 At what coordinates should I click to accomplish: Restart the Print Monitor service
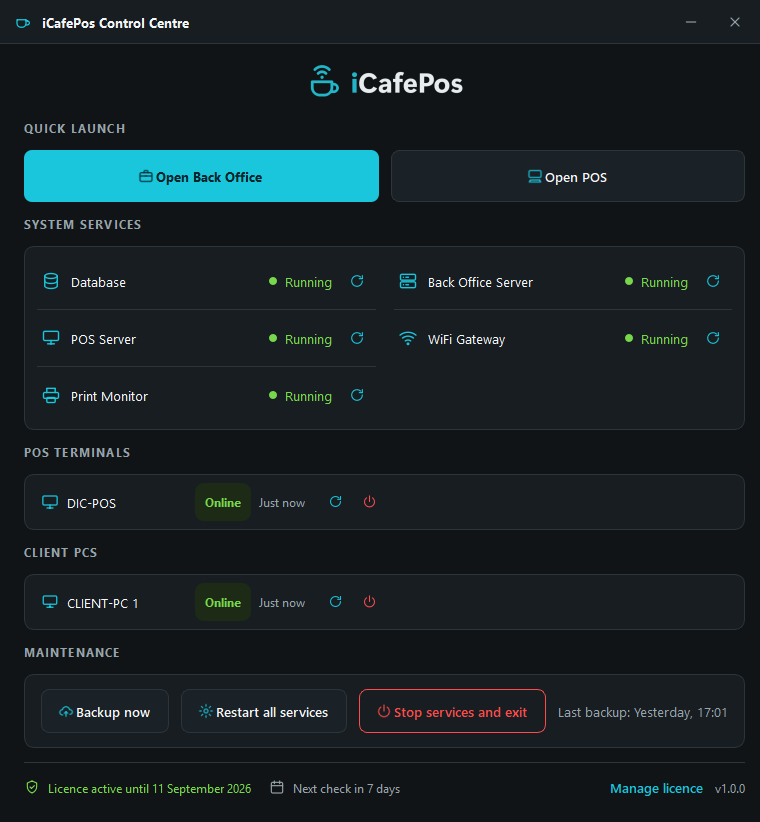click(357, 396)
